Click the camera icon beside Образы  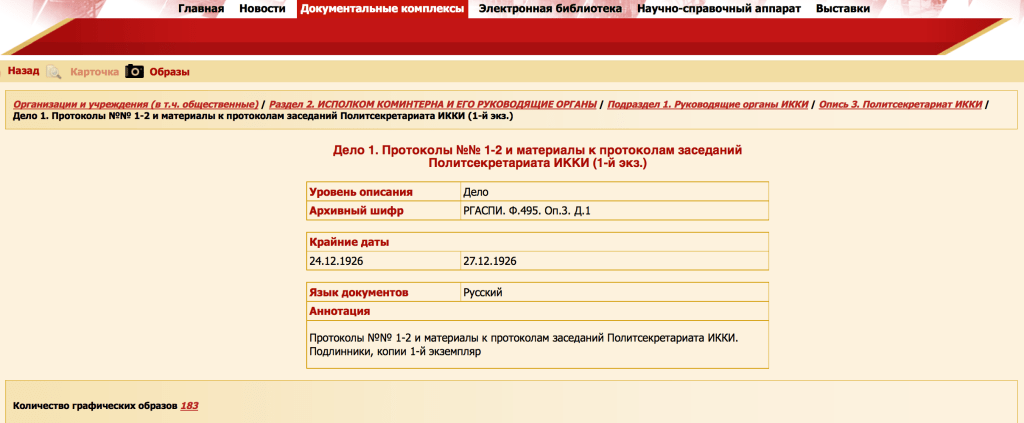(x=134, y=72)
